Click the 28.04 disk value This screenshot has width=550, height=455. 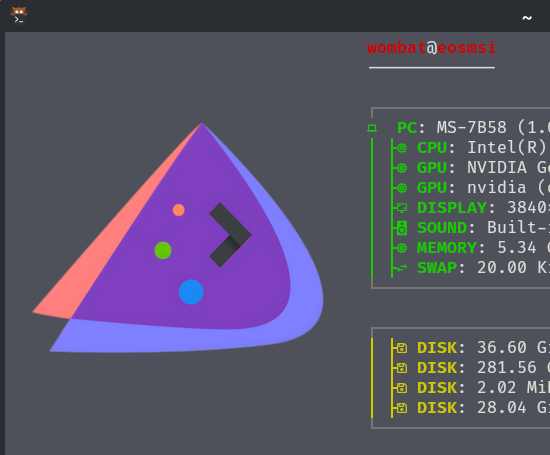(x=502, y=408)
